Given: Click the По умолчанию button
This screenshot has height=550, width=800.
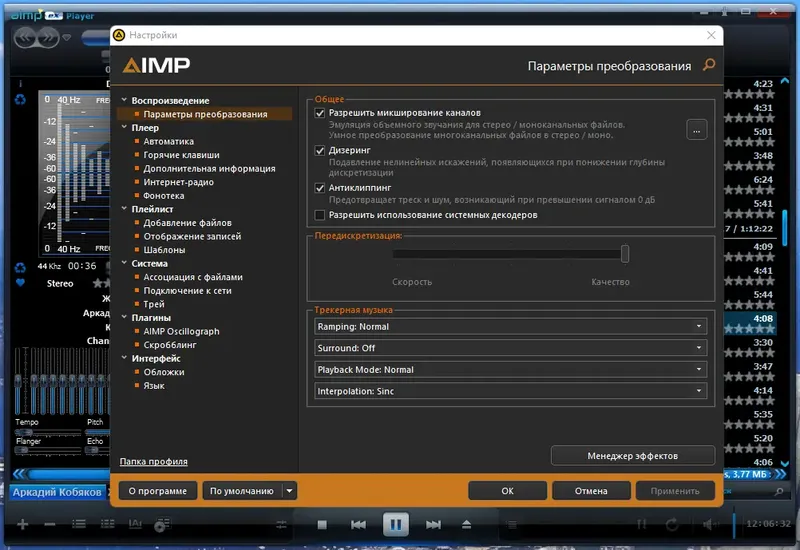Looking at the screenshot, I should tap(242, 491).
